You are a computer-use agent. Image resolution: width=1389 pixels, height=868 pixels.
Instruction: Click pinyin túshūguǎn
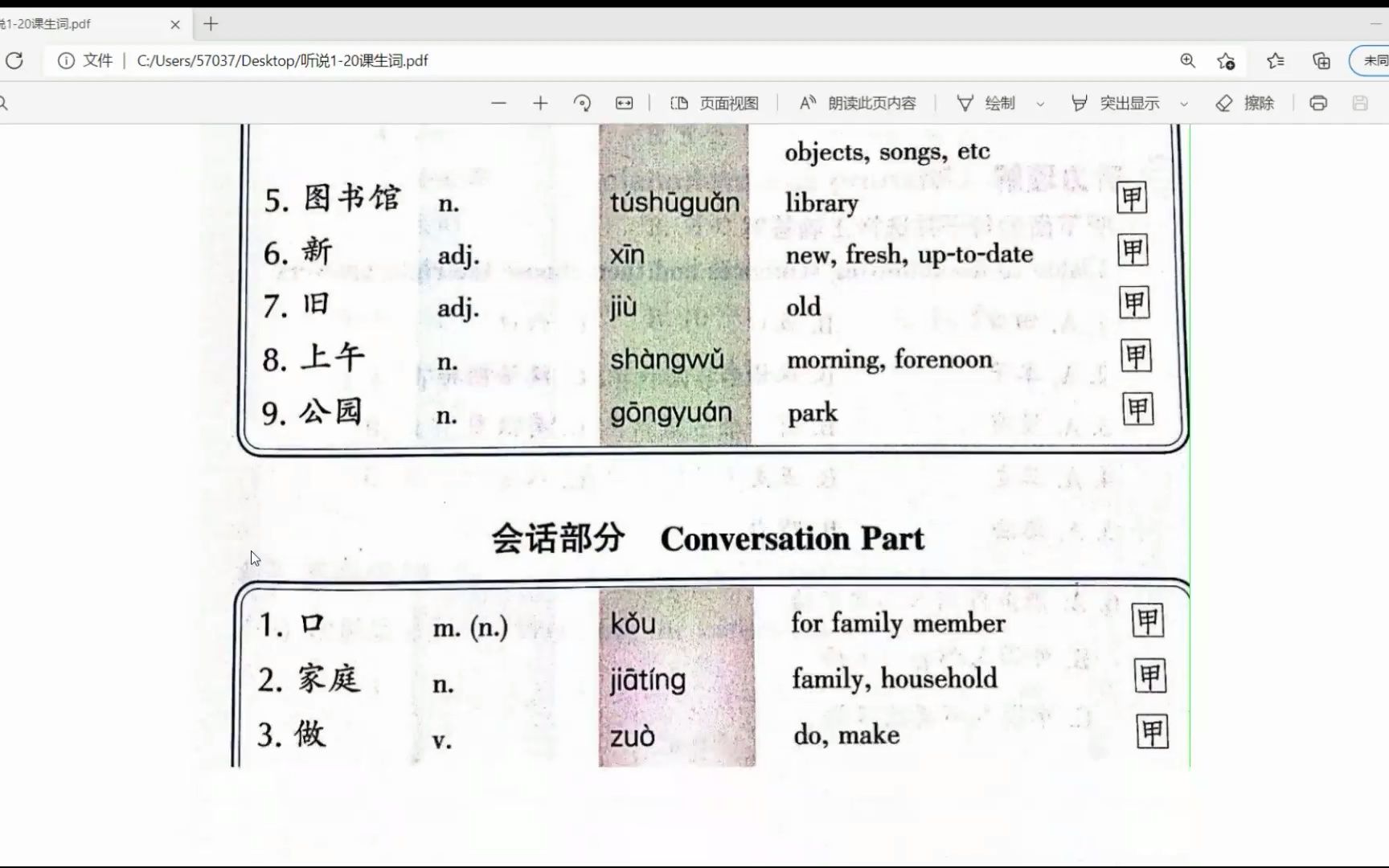coord(674,203)
